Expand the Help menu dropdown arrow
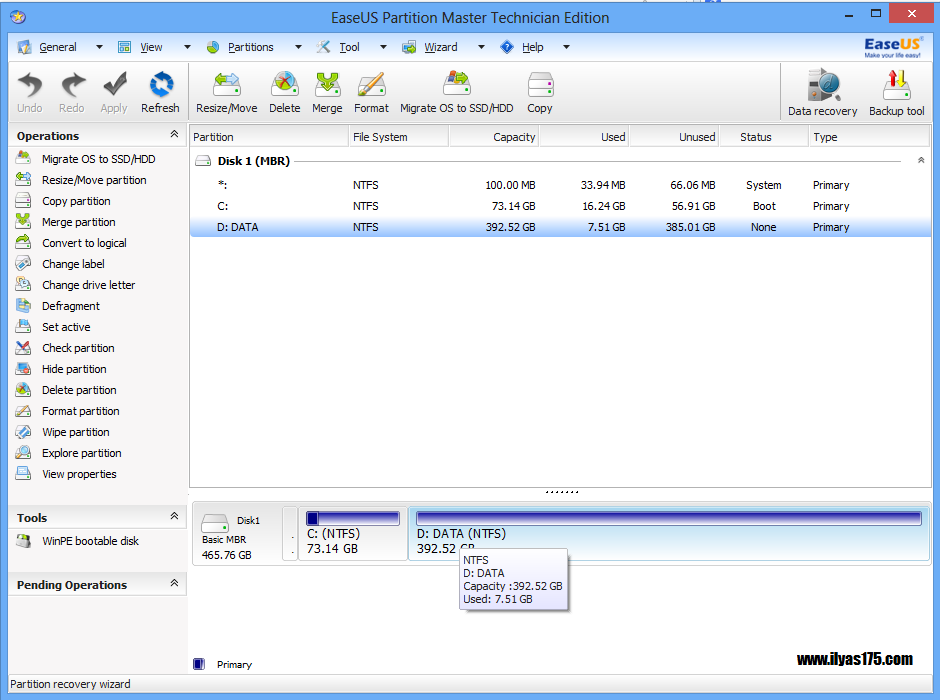Image resolution: width=940 pixels, height=700 pixels. [x=566, y=47]
